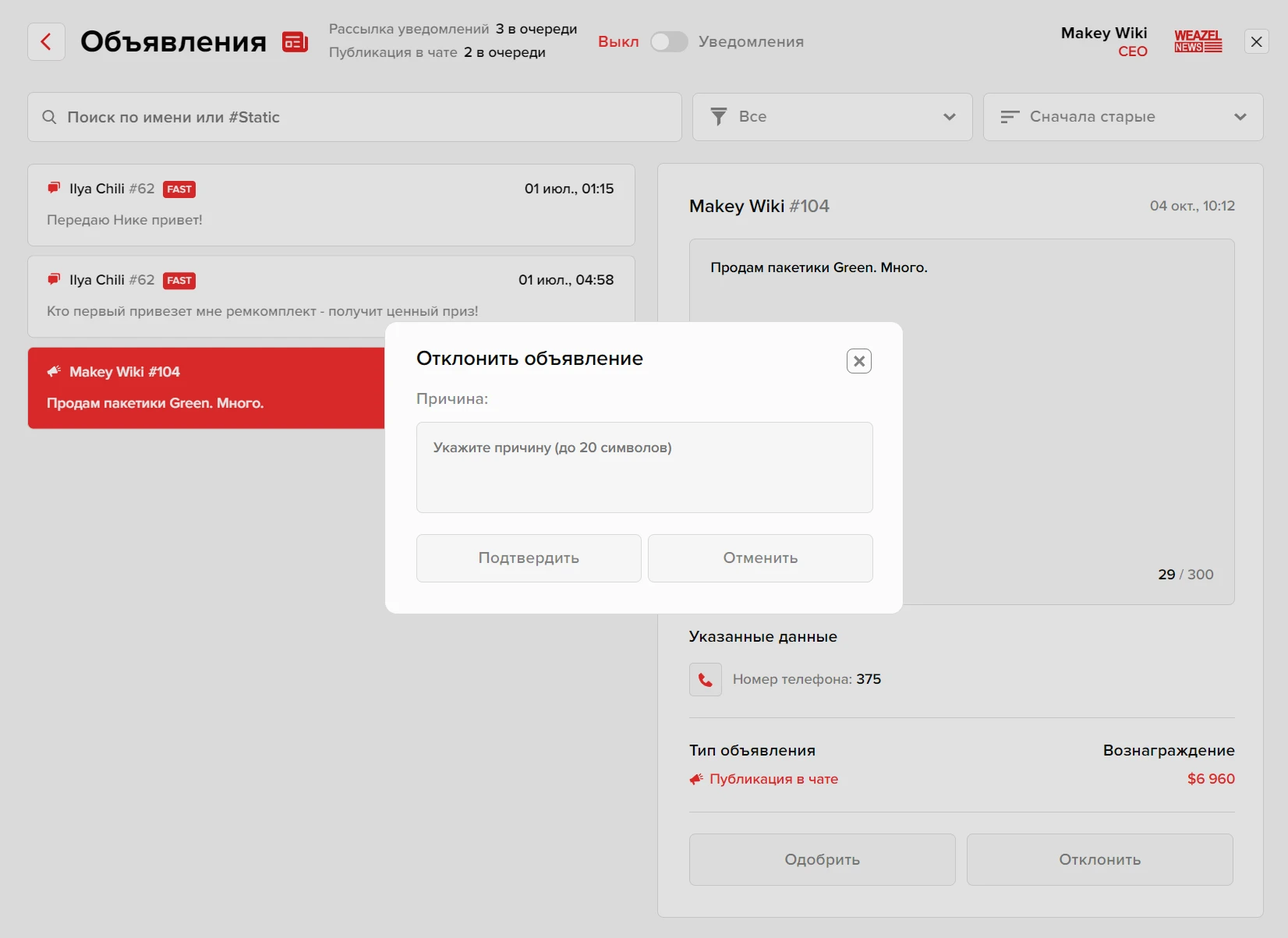Close the announcements window with X
Screen dimensions: 1288x938
(x=1256, y=42)
